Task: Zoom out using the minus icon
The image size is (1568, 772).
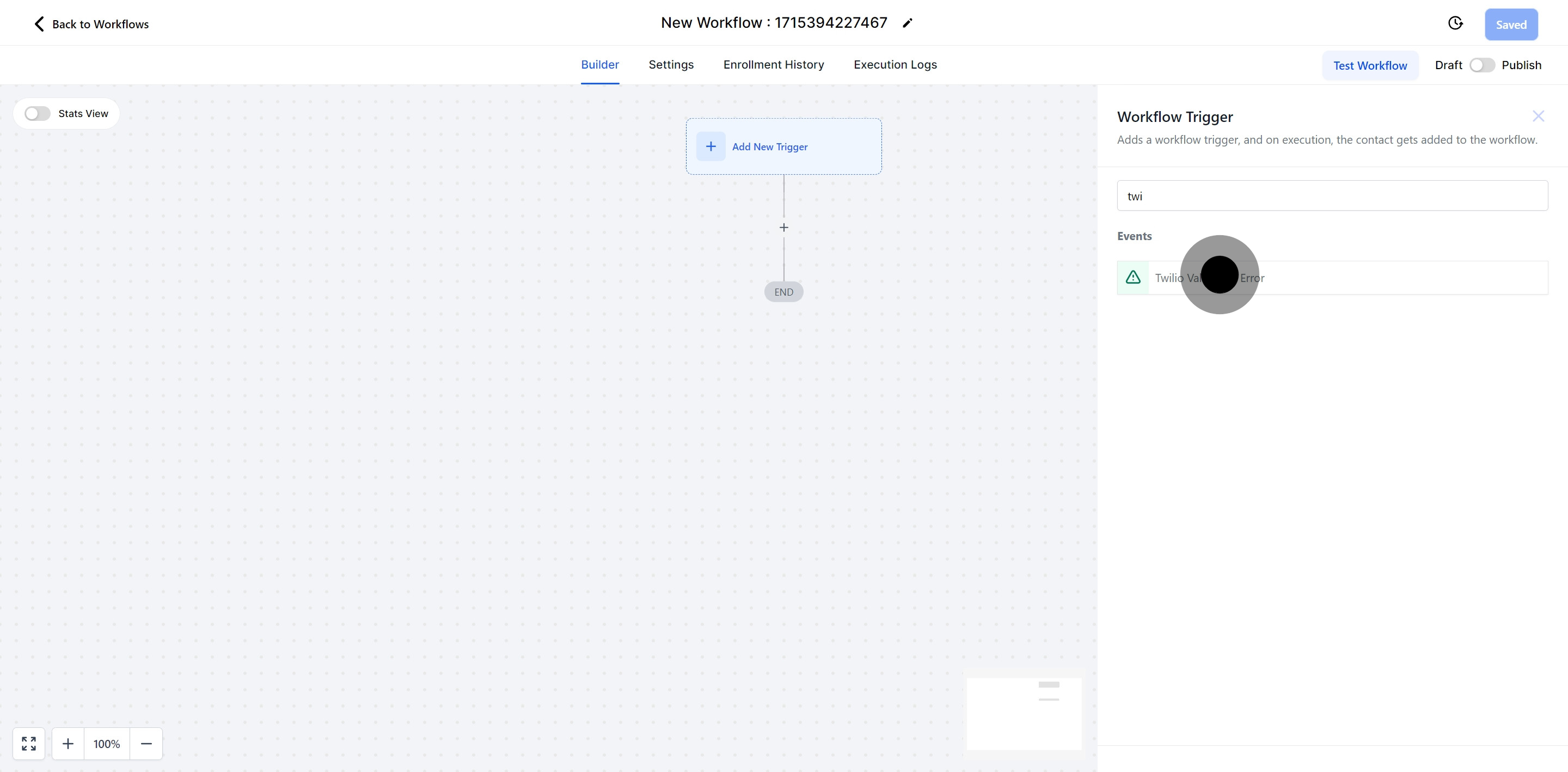Action: (x=146, y=743)
